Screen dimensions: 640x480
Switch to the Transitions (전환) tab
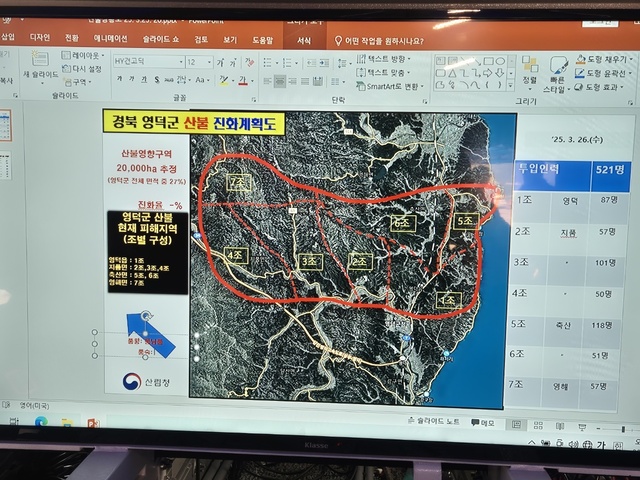click(x=71, y=38)
